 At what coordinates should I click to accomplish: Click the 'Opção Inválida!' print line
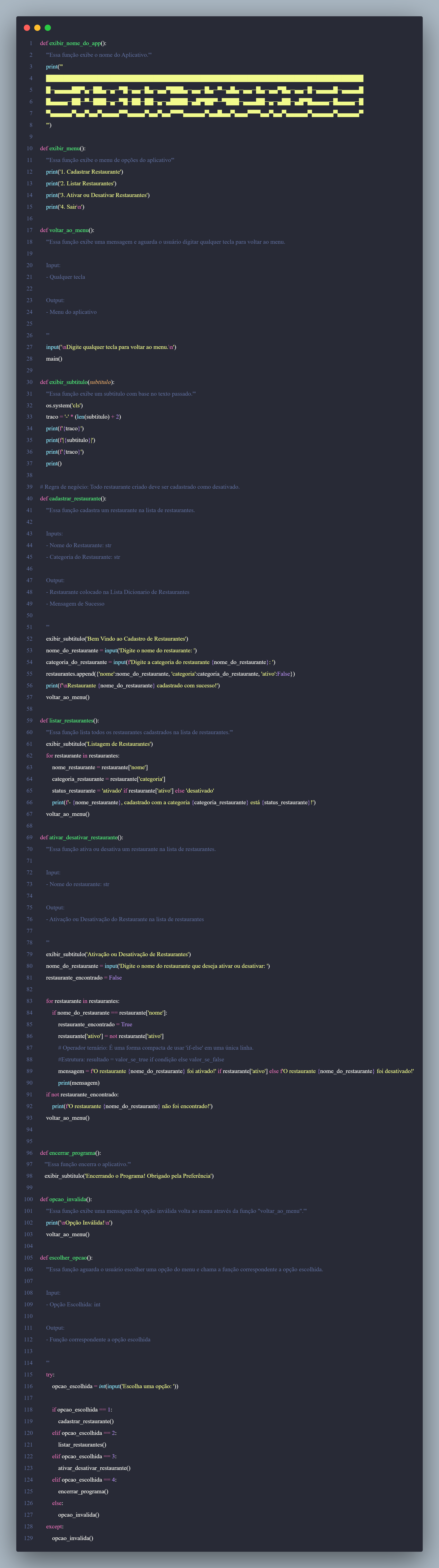click(x=79, y=1223)
